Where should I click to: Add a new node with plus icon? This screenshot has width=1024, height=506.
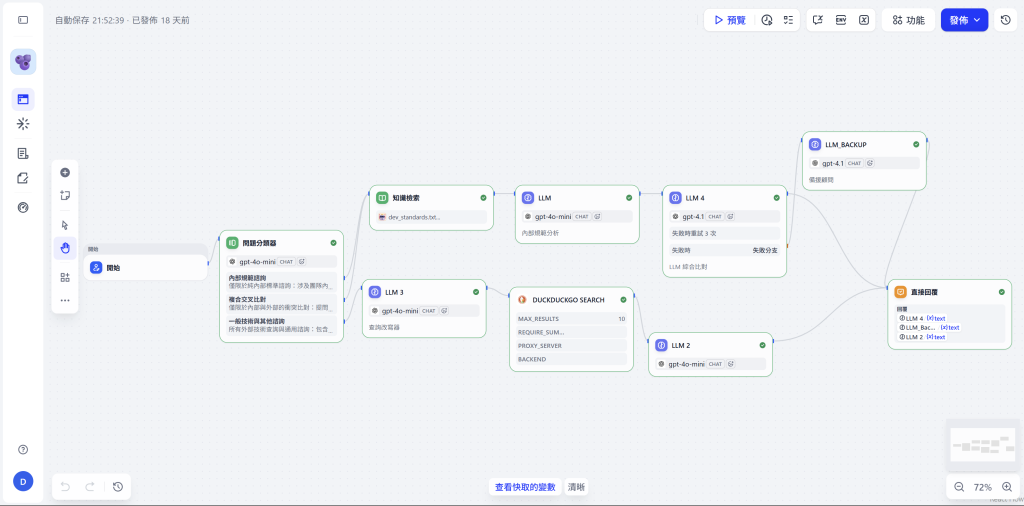pos(65,172)
